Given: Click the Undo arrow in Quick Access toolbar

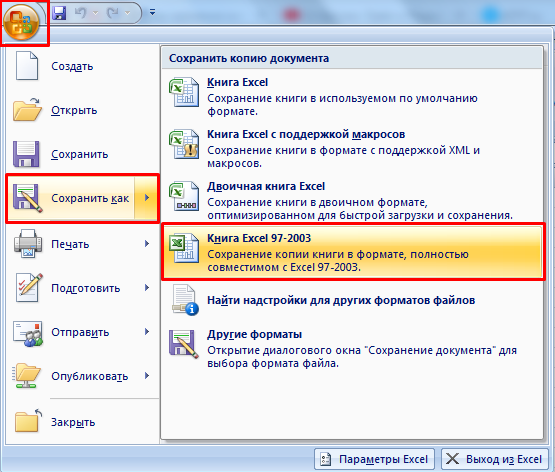Looking at the screenshot, I should (80, 13).
